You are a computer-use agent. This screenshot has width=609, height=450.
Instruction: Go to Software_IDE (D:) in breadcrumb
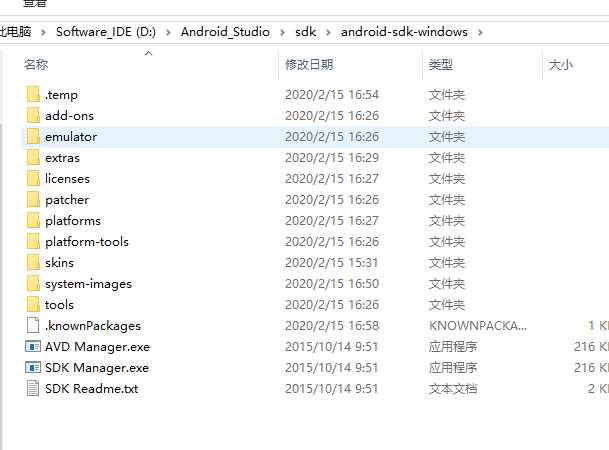[x=106, y=32]
